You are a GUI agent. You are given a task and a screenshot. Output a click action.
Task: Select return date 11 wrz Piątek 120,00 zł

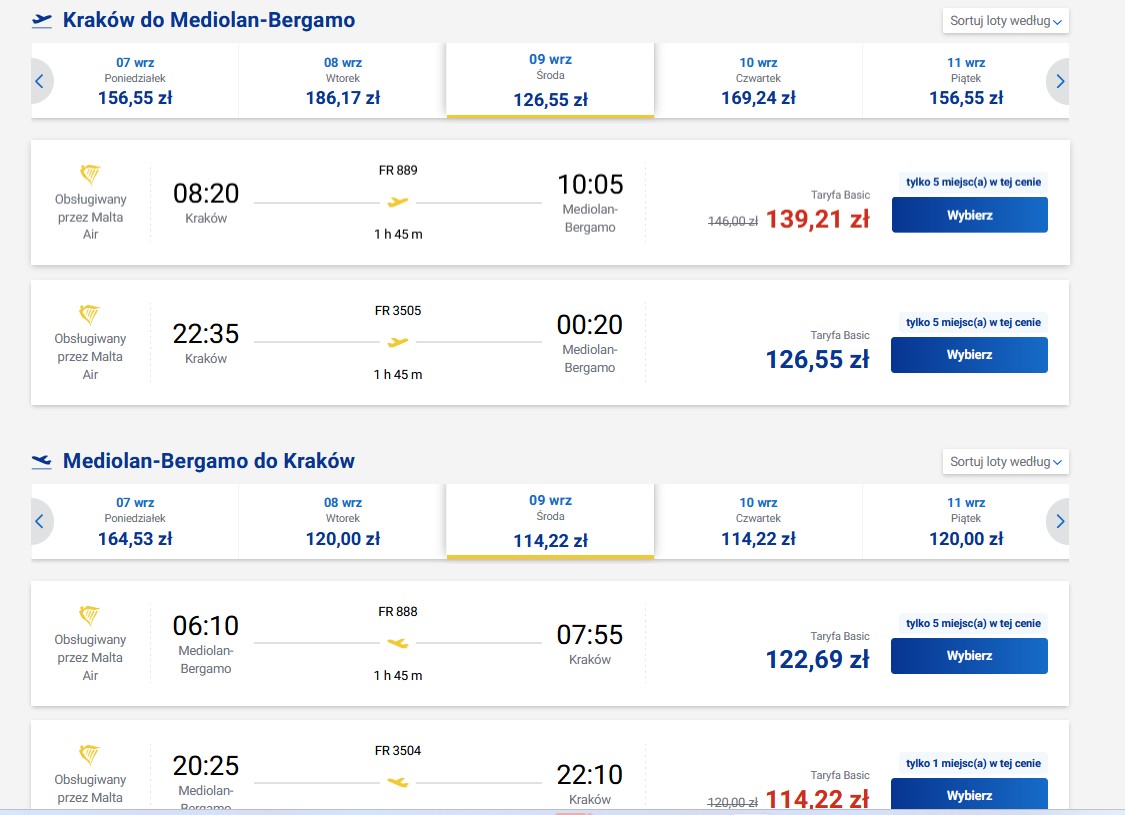pyautogui.click(x=966, y=522)
